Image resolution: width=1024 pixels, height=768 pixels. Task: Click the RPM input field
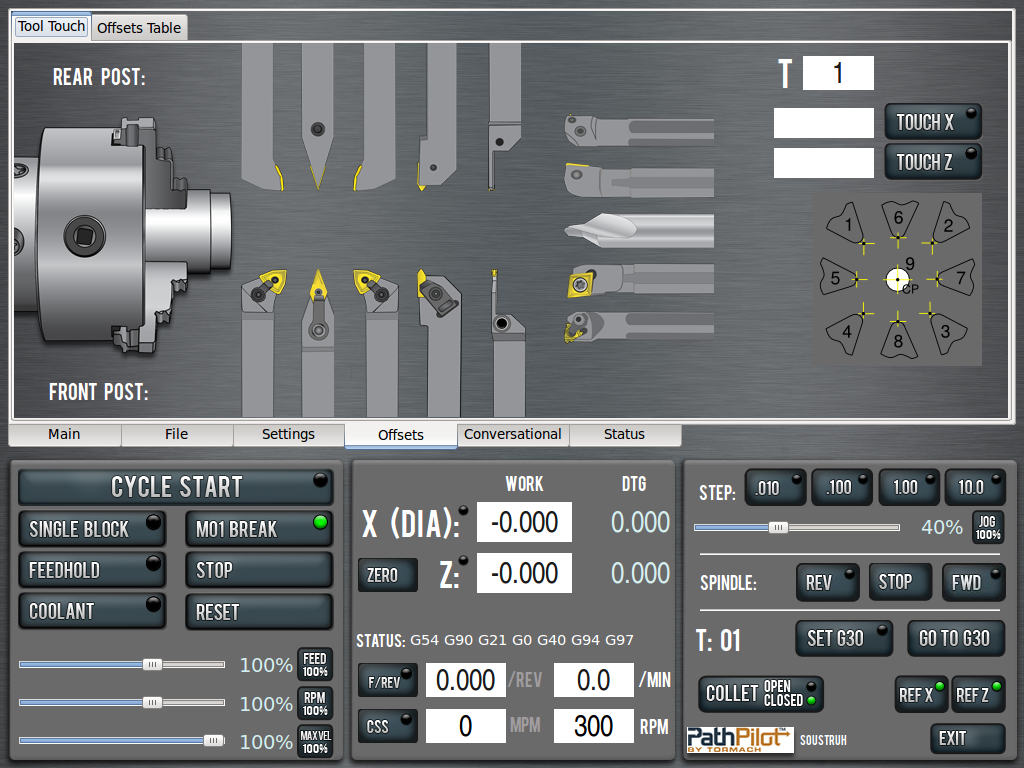[593, 726]
